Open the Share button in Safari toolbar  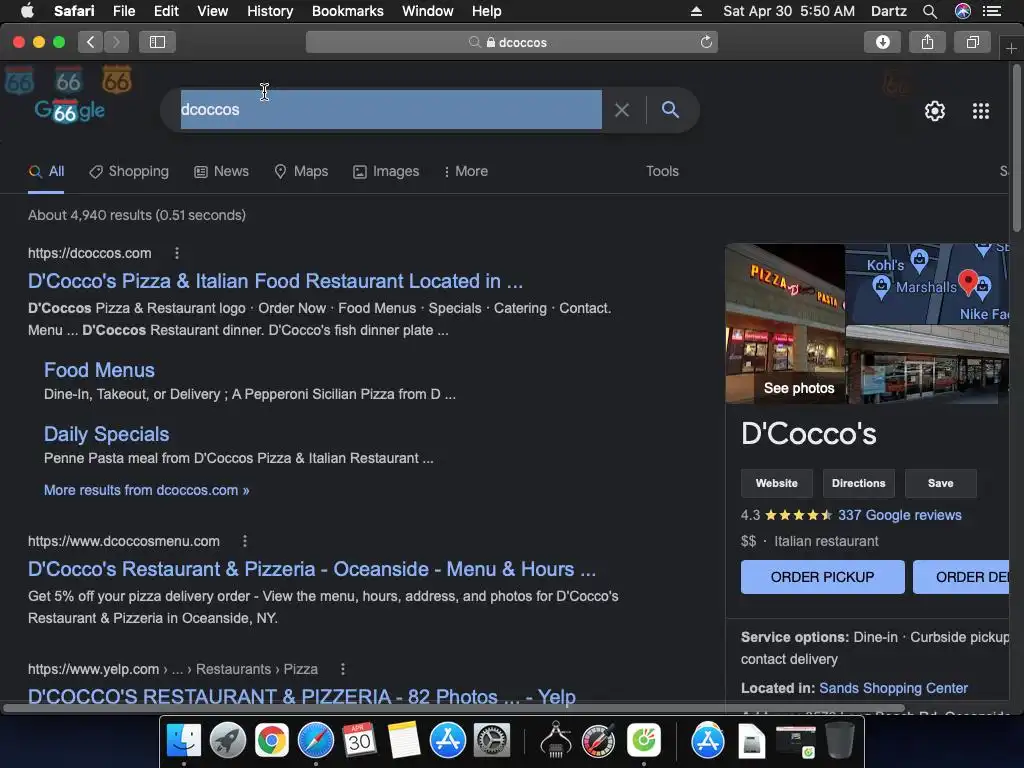pos(927,42)
